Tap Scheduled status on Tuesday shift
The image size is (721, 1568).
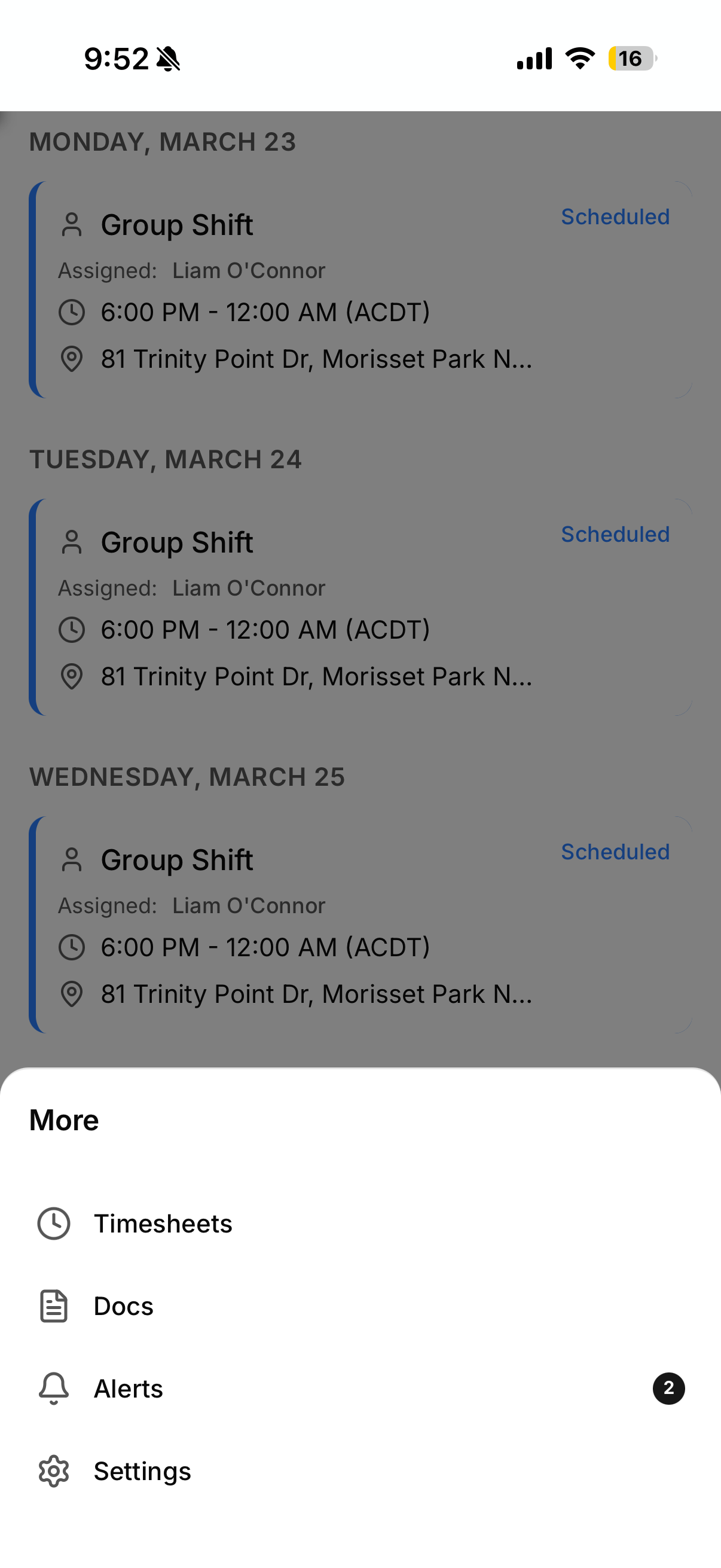(x=615, y=535)
